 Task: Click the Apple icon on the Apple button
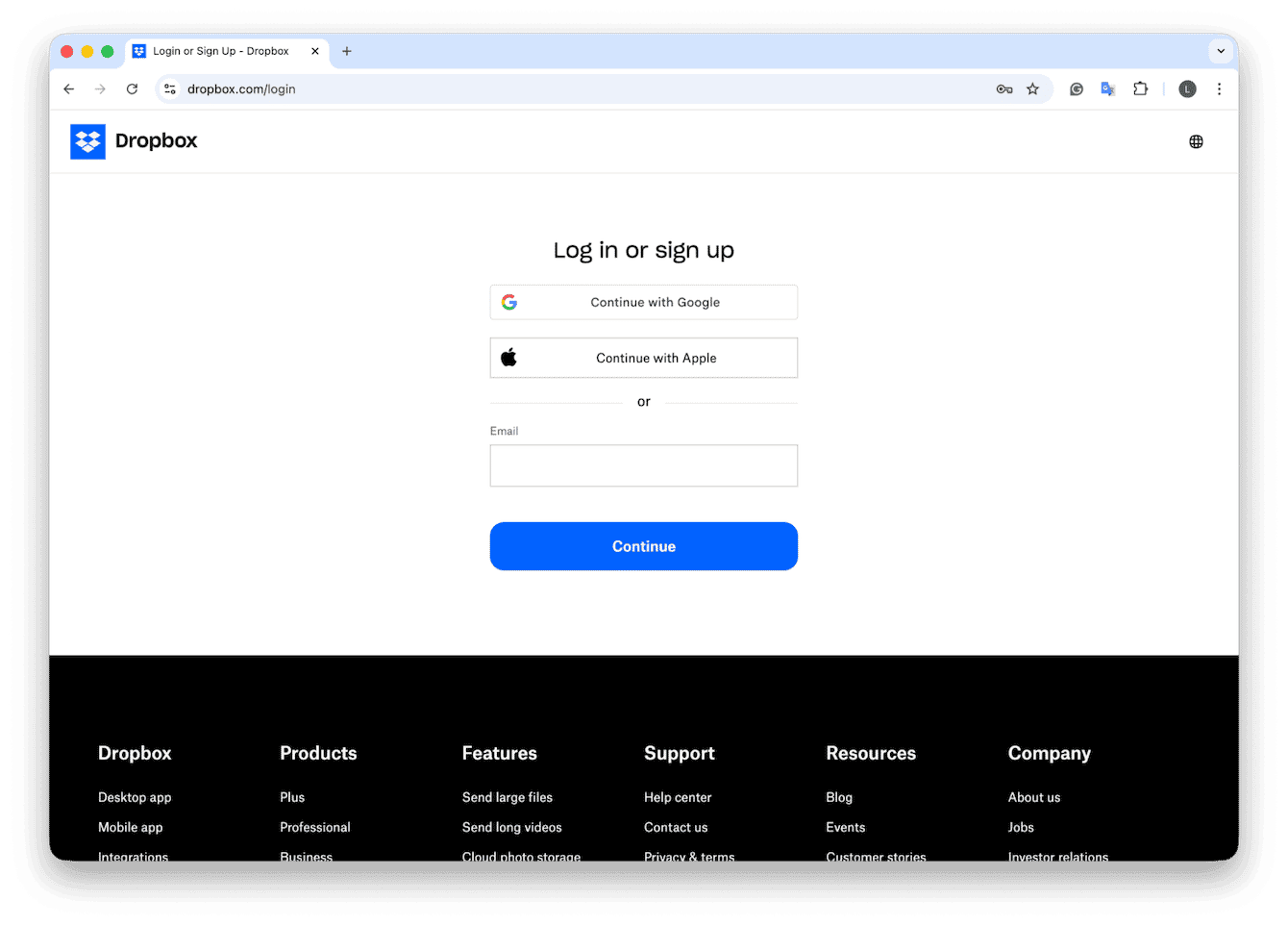[x=508, y=357]
